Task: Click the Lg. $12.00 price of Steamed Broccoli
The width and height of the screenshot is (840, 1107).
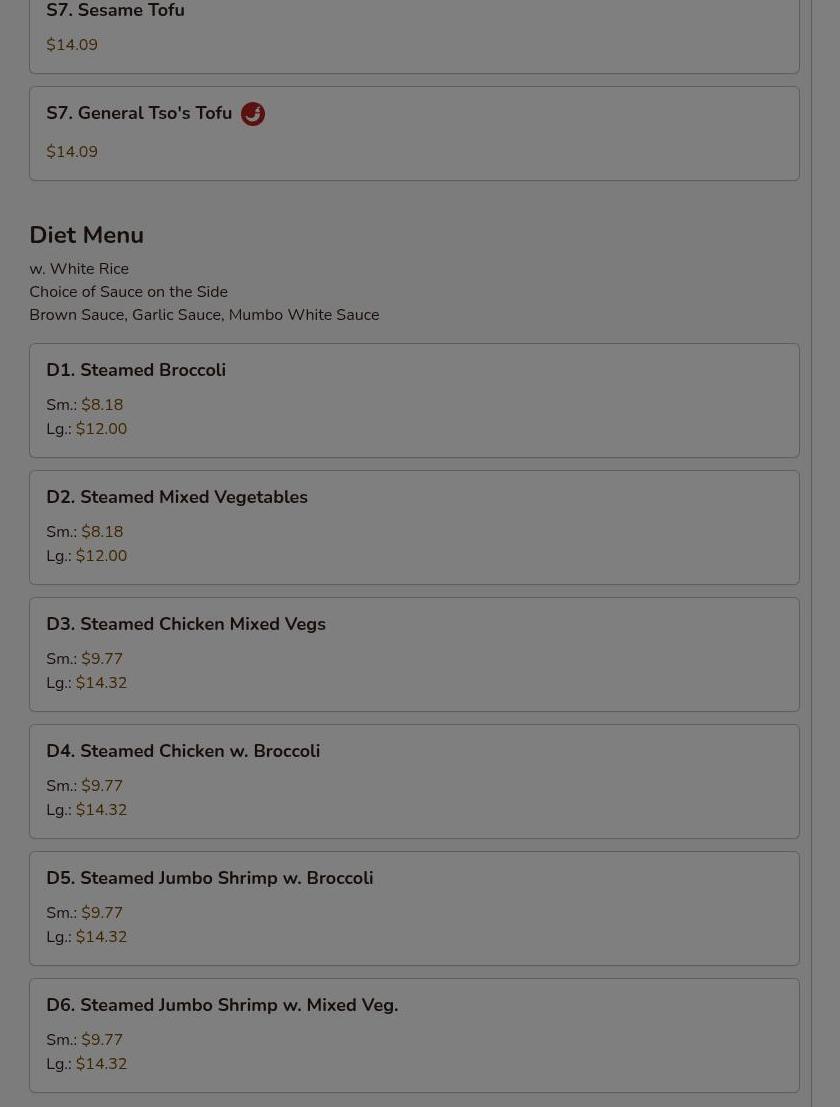Action: click(x=87, y=429)
